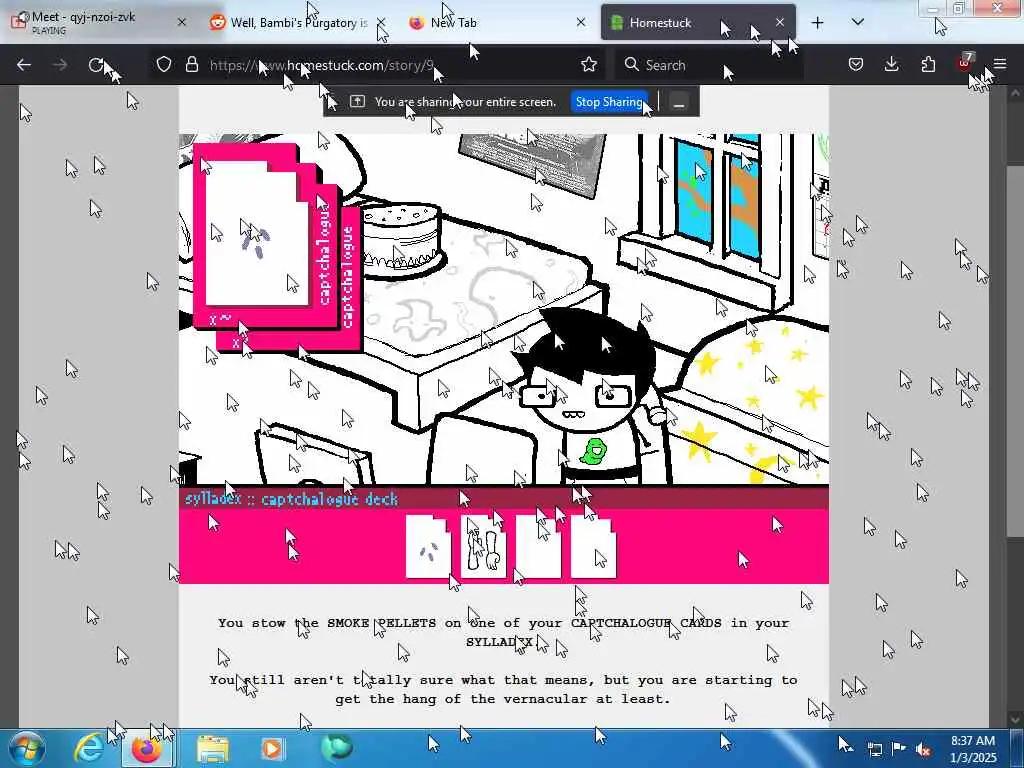Click the word SMOKE PELLETS in the text
Image resolution: width=1024 pixels, height=768 pixels.
[381, 623]
